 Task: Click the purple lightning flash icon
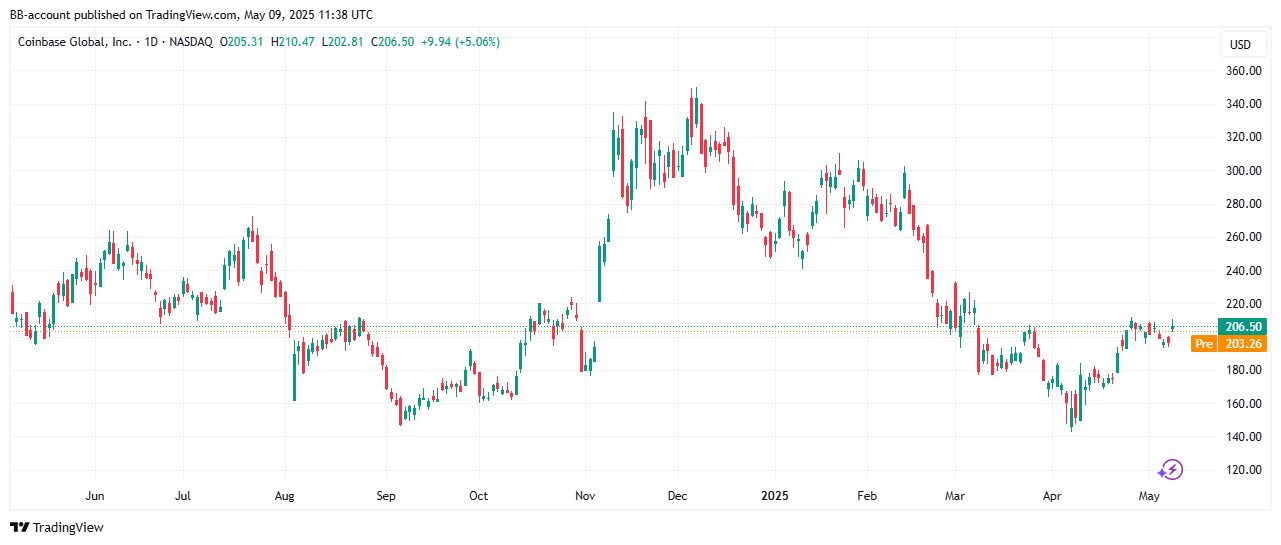click(1171, 469)
